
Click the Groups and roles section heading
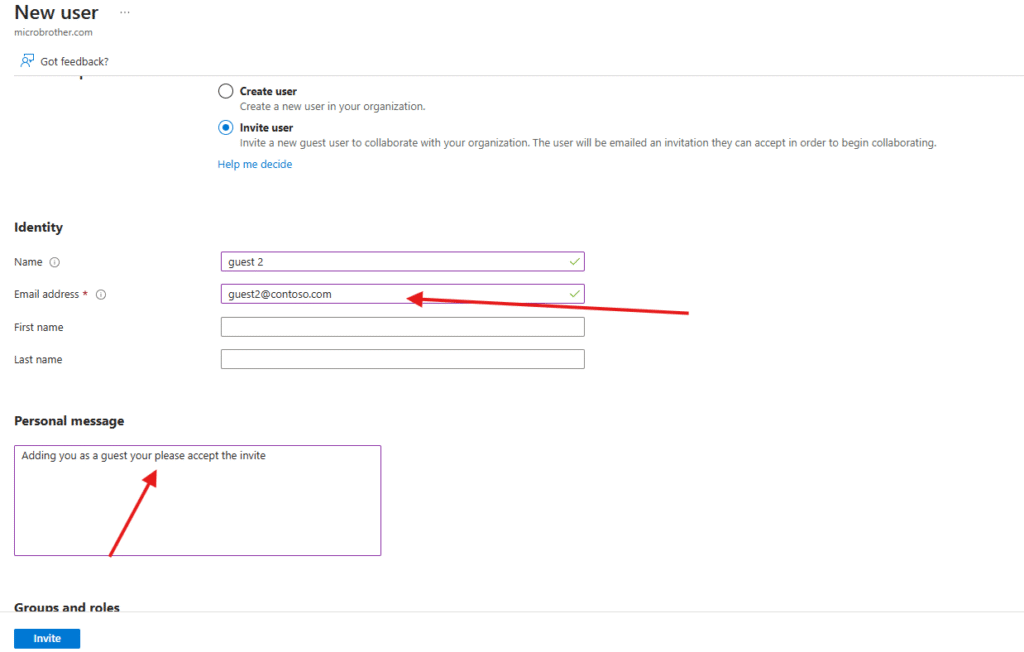tap(67, 607)
